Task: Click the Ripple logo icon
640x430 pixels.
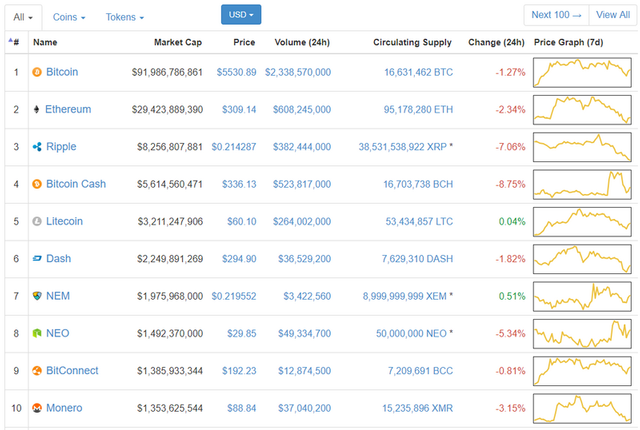Action: [38, 147]
